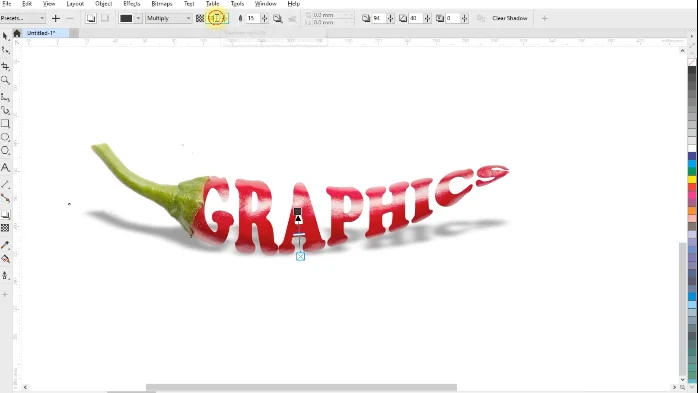
Task: Pick the magenta color in palette
Action: (692, 195)
